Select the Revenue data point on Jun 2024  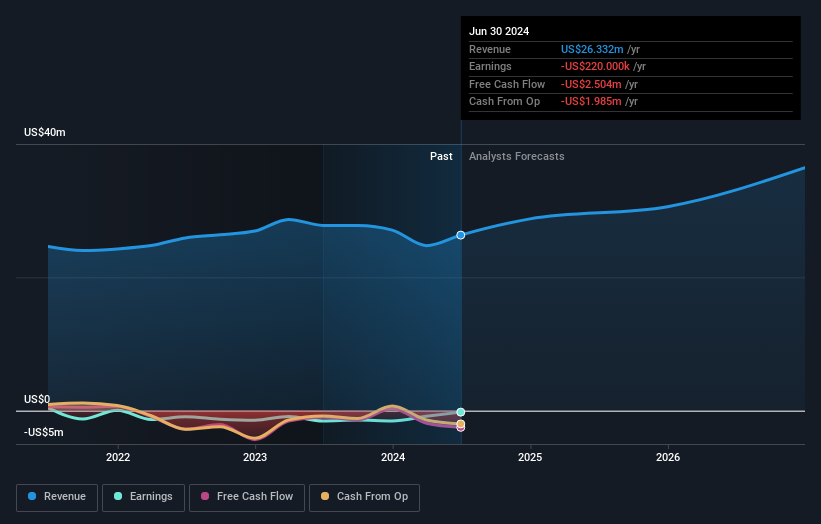461,236
